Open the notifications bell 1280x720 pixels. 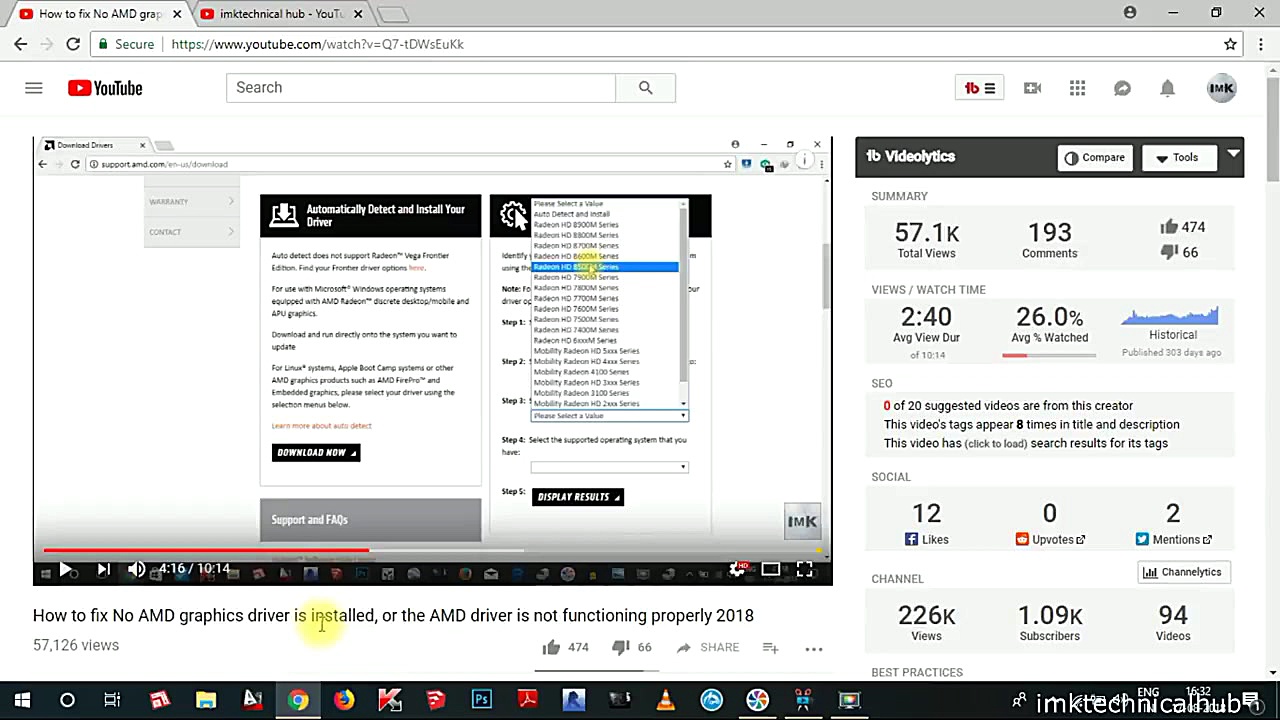pos(1167,88)
